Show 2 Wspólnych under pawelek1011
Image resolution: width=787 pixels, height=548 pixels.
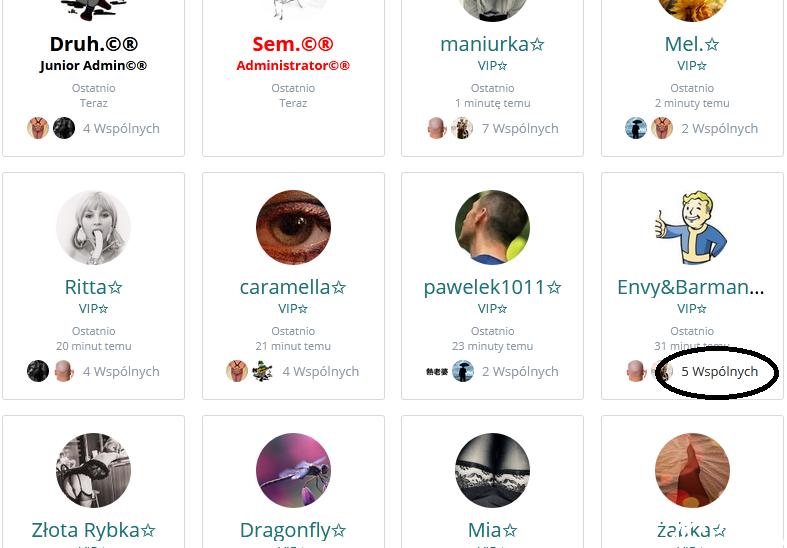pos(520,371)
